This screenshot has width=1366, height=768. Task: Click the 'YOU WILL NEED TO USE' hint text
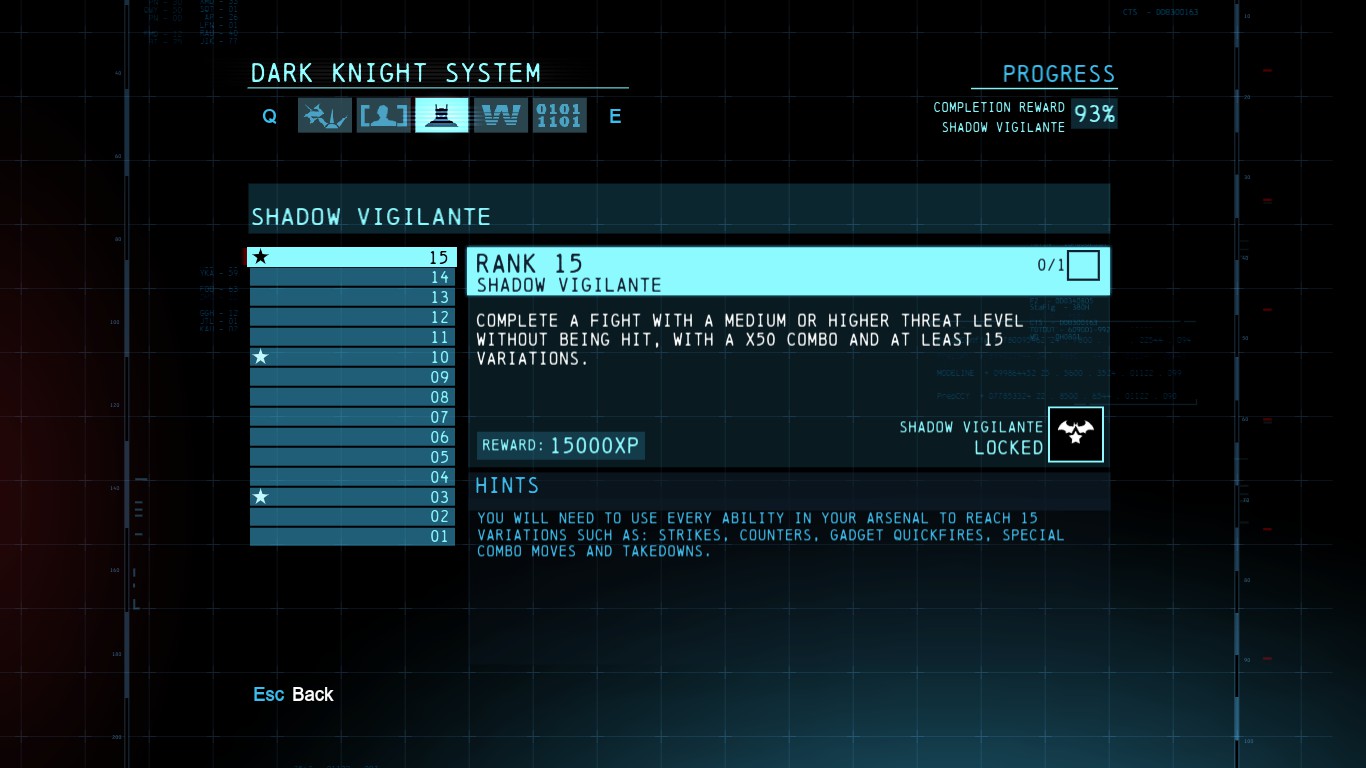coord(771,535)
